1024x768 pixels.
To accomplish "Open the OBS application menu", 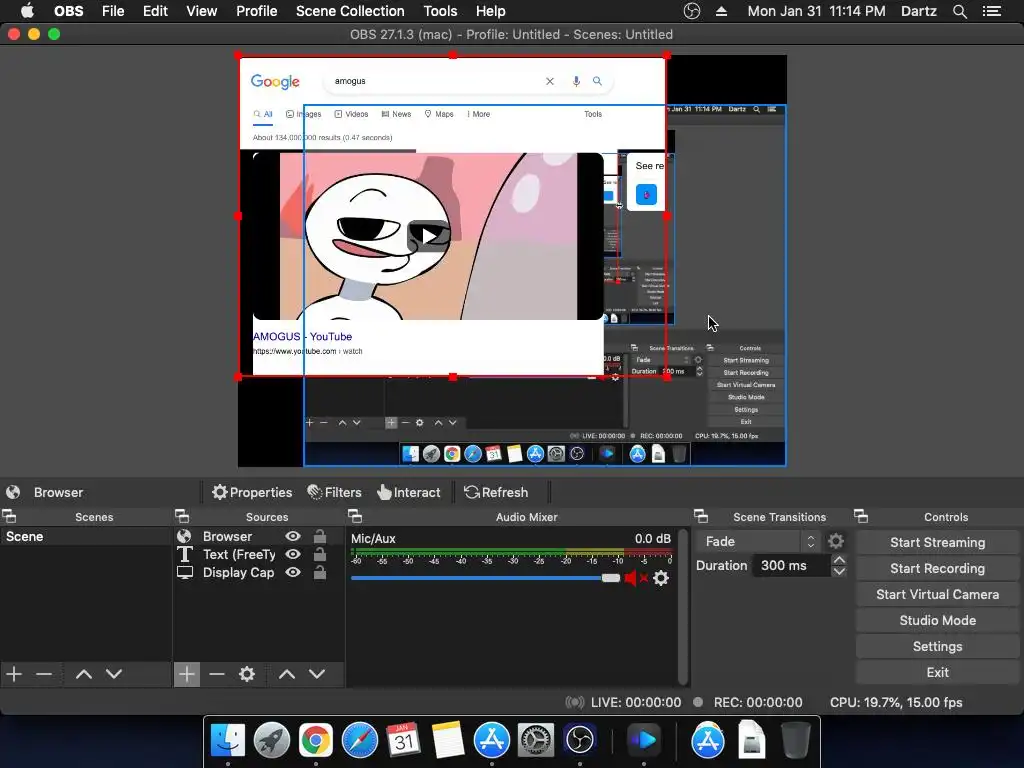I will [x=69, y=11].
